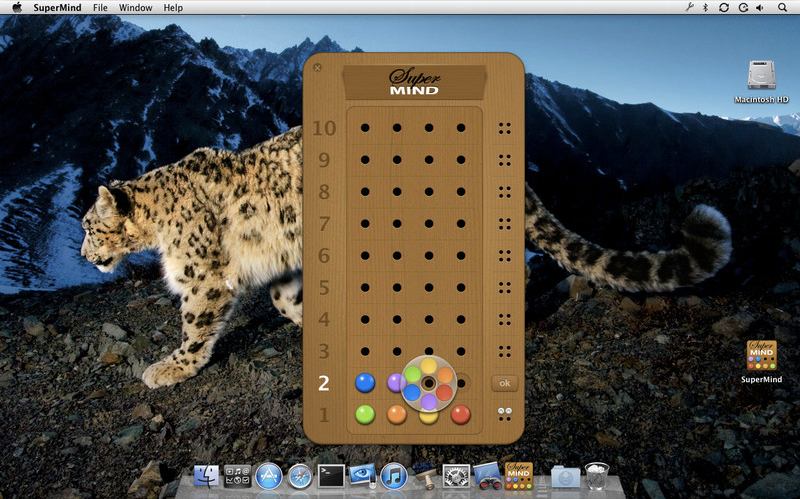
Task: Click the eye-on-screen icon in the Dock
Action: tap(363, 476)
